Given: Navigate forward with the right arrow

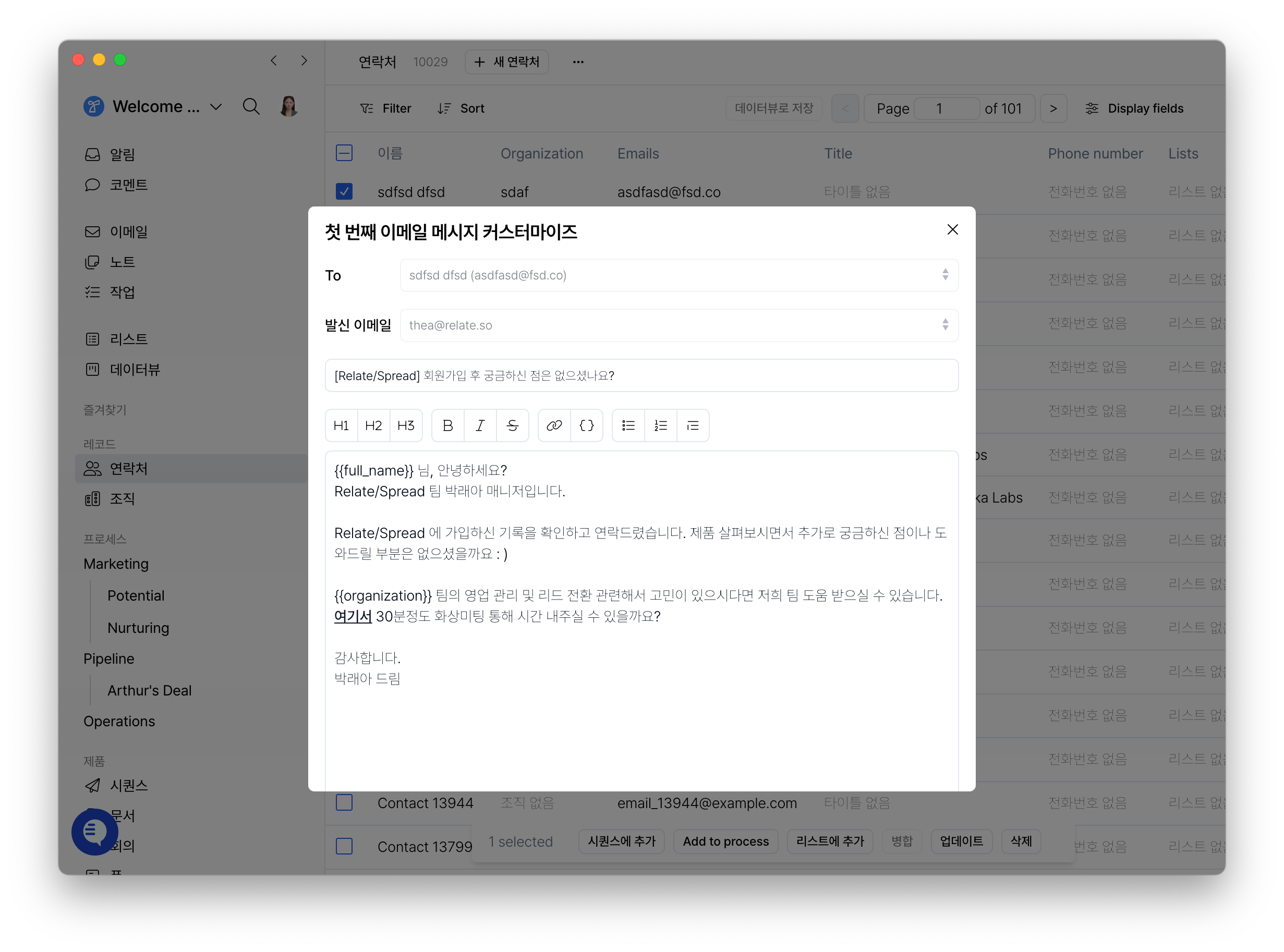Looking at the screenshot, I should (304, 60).
